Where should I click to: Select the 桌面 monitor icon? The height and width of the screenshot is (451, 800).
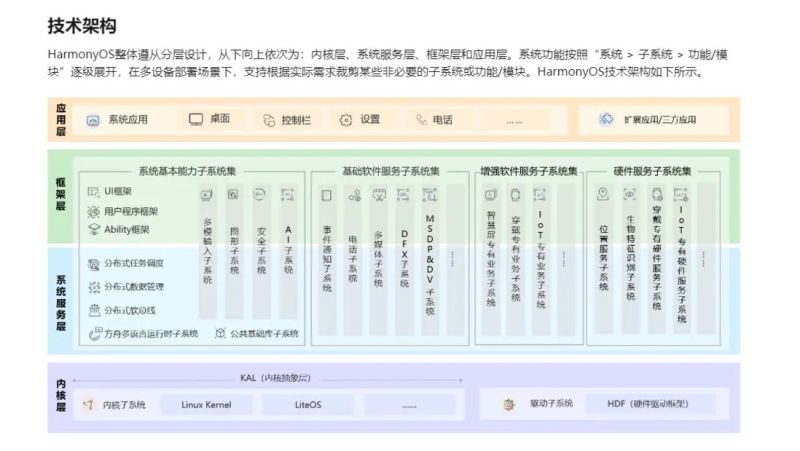click(x=196, y=119)
